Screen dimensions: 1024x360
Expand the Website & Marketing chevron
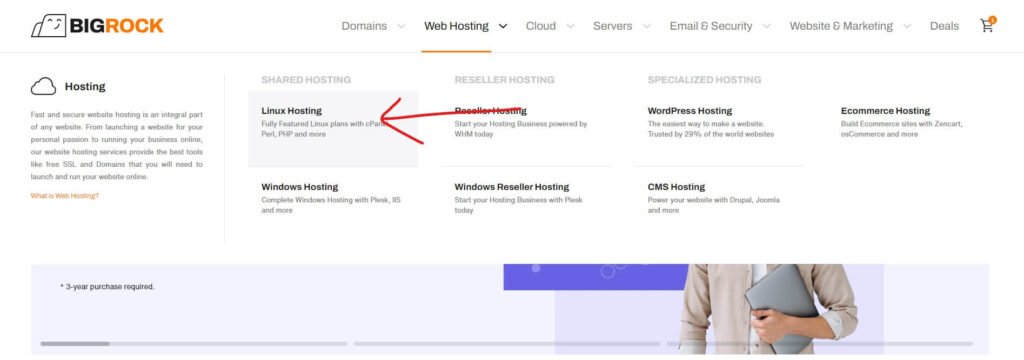click(x=907, y=26)
